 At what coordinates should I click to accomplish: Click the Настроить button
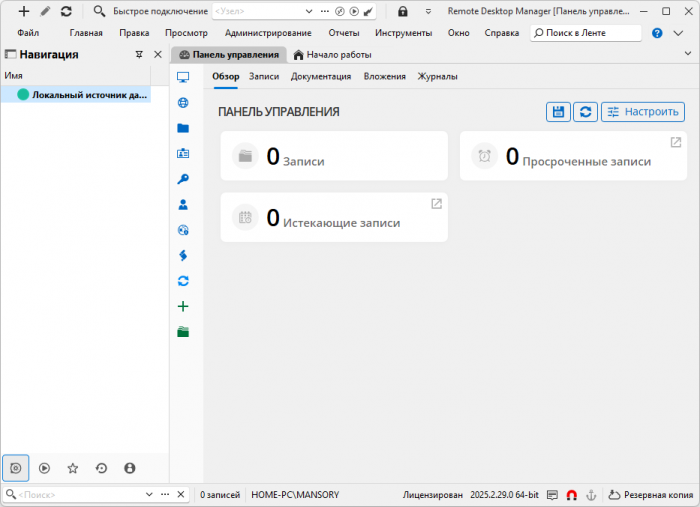click(643, 112)
